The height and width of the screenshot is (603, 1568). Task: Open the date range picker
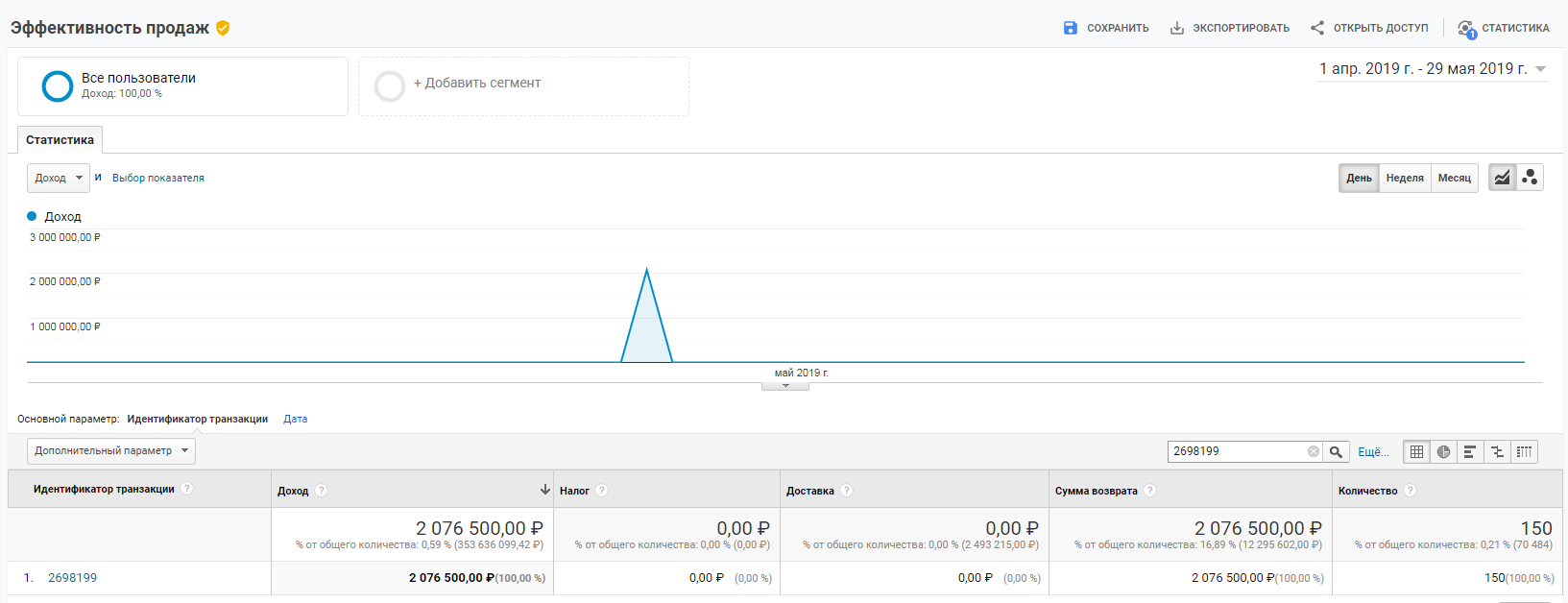(1432, 69)
